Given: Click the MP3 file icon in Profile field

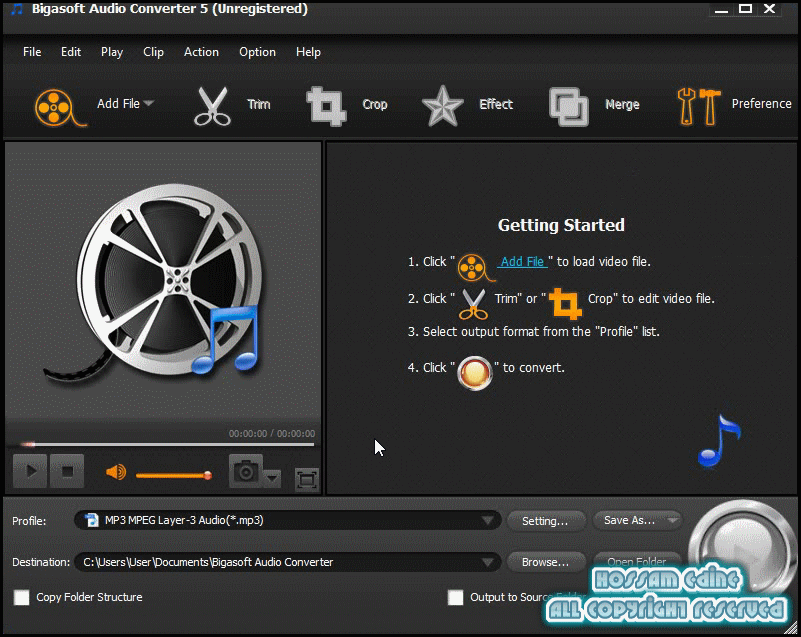Looking at the screenshot, I should pyautogui.click(x=92, y=520).
